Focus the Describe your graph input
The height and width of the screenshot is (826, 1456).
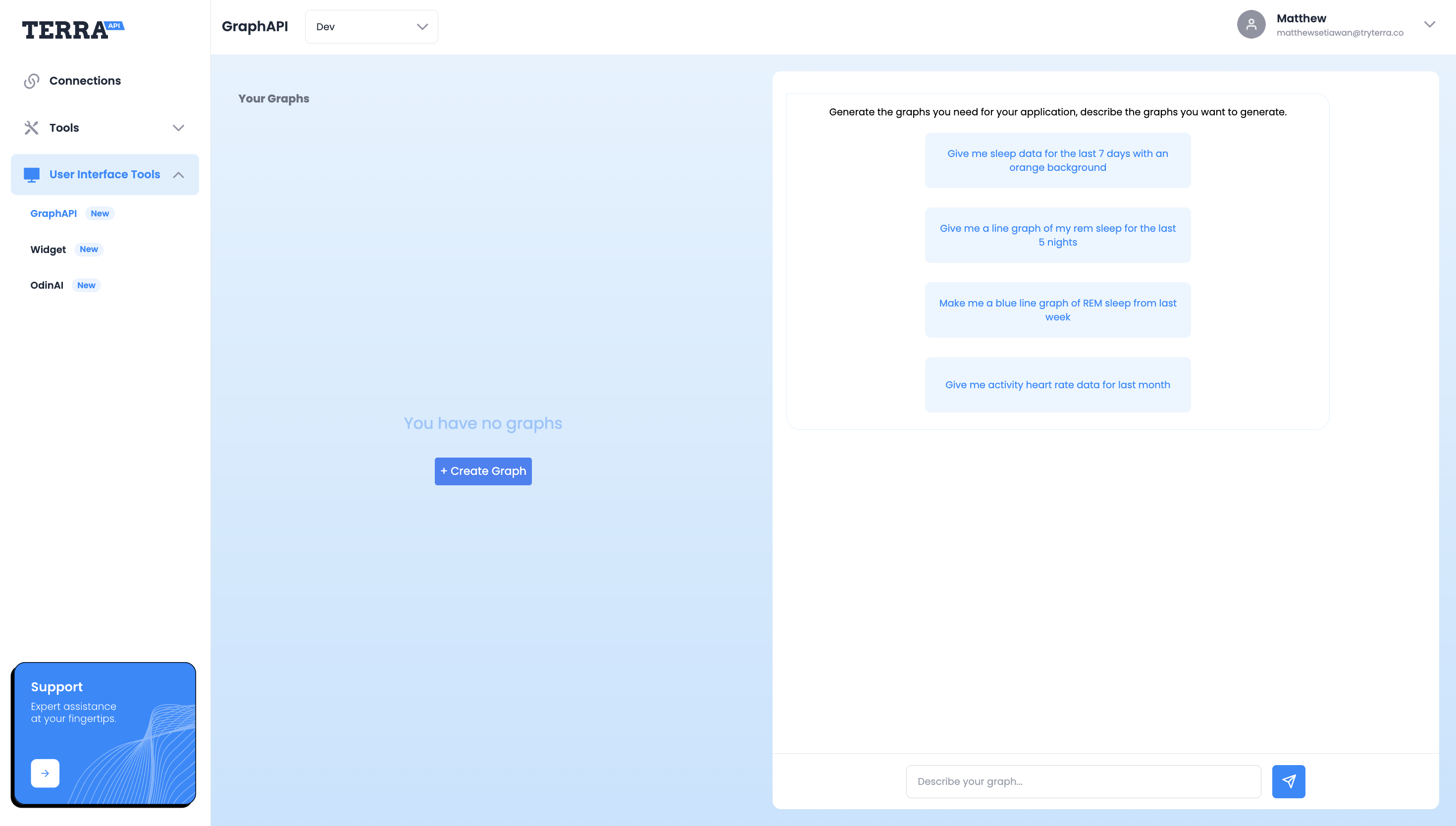point(1083,781)
